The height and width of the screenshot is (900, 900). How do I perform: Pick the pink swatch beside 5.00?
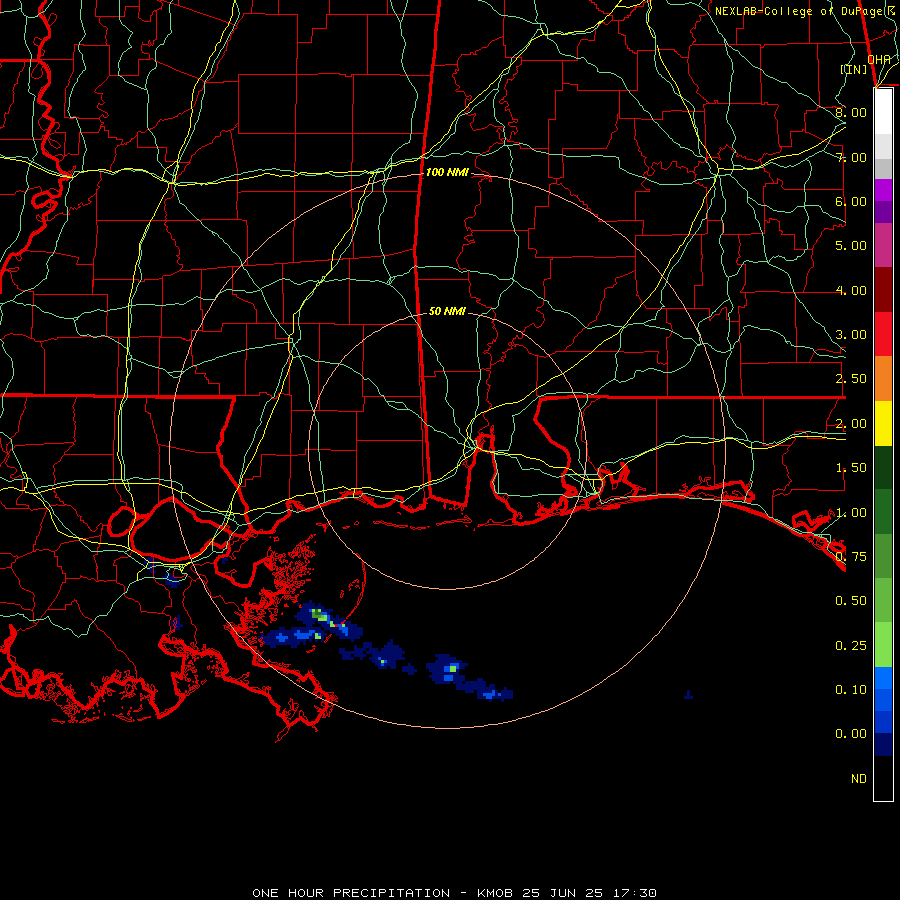tap(883, 245)
